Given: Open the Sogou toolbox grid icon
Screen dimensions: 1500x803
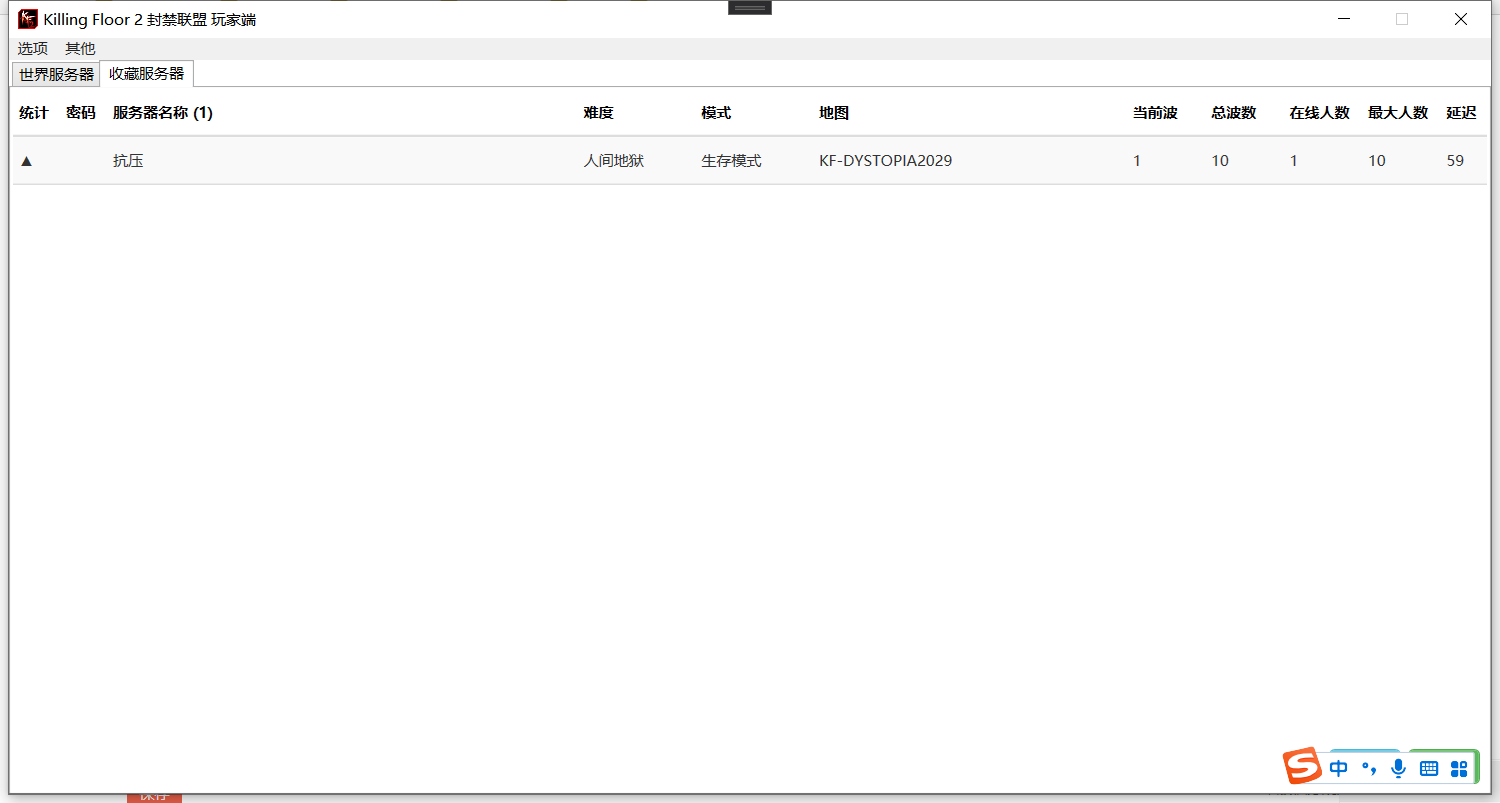Looking at the screenshot, I should (1458, 768).
